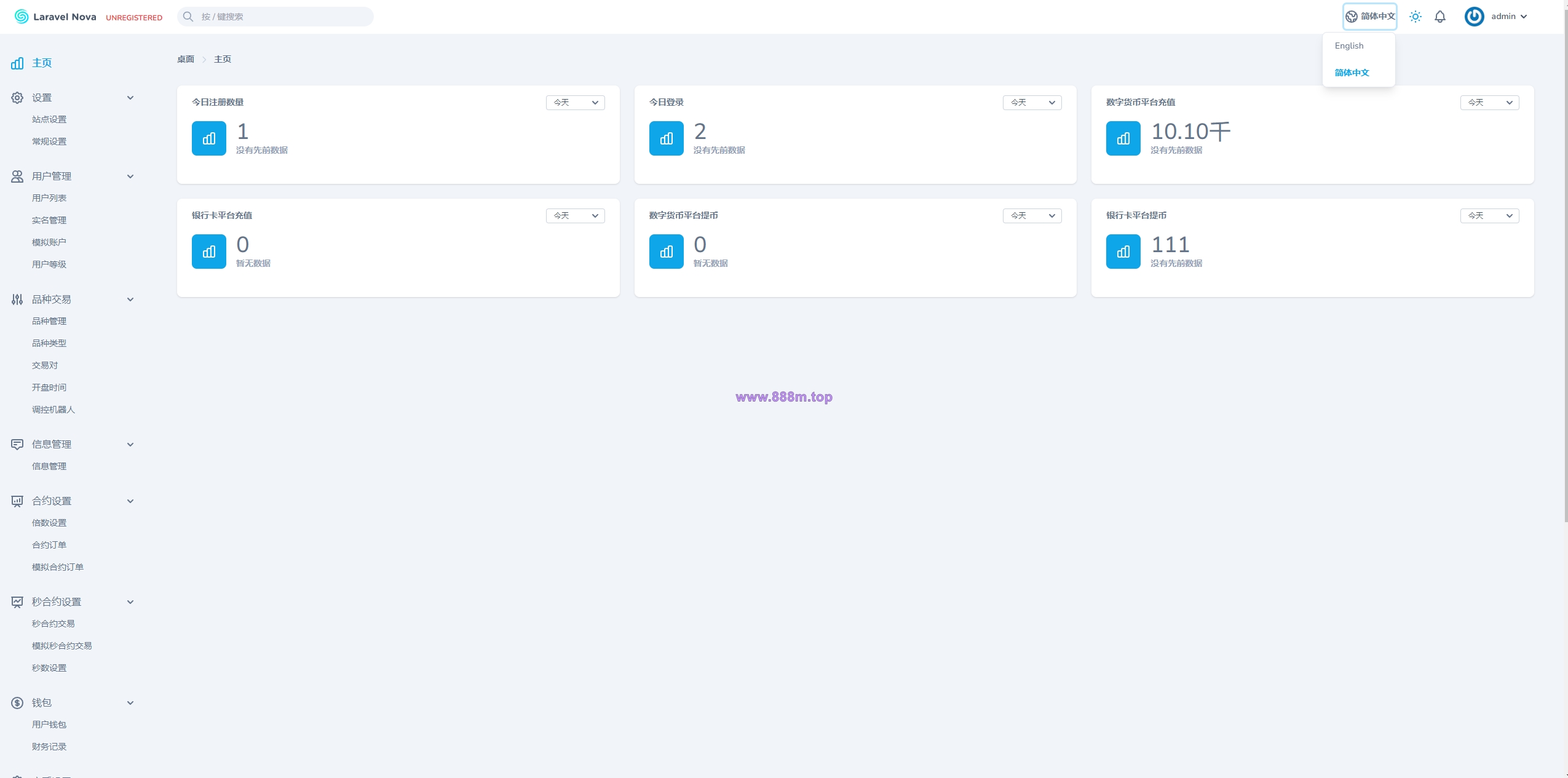Click the admin avatar icon
Image resolution: width=1568 pixels, height=778 pixels.
click(1474, 17)
